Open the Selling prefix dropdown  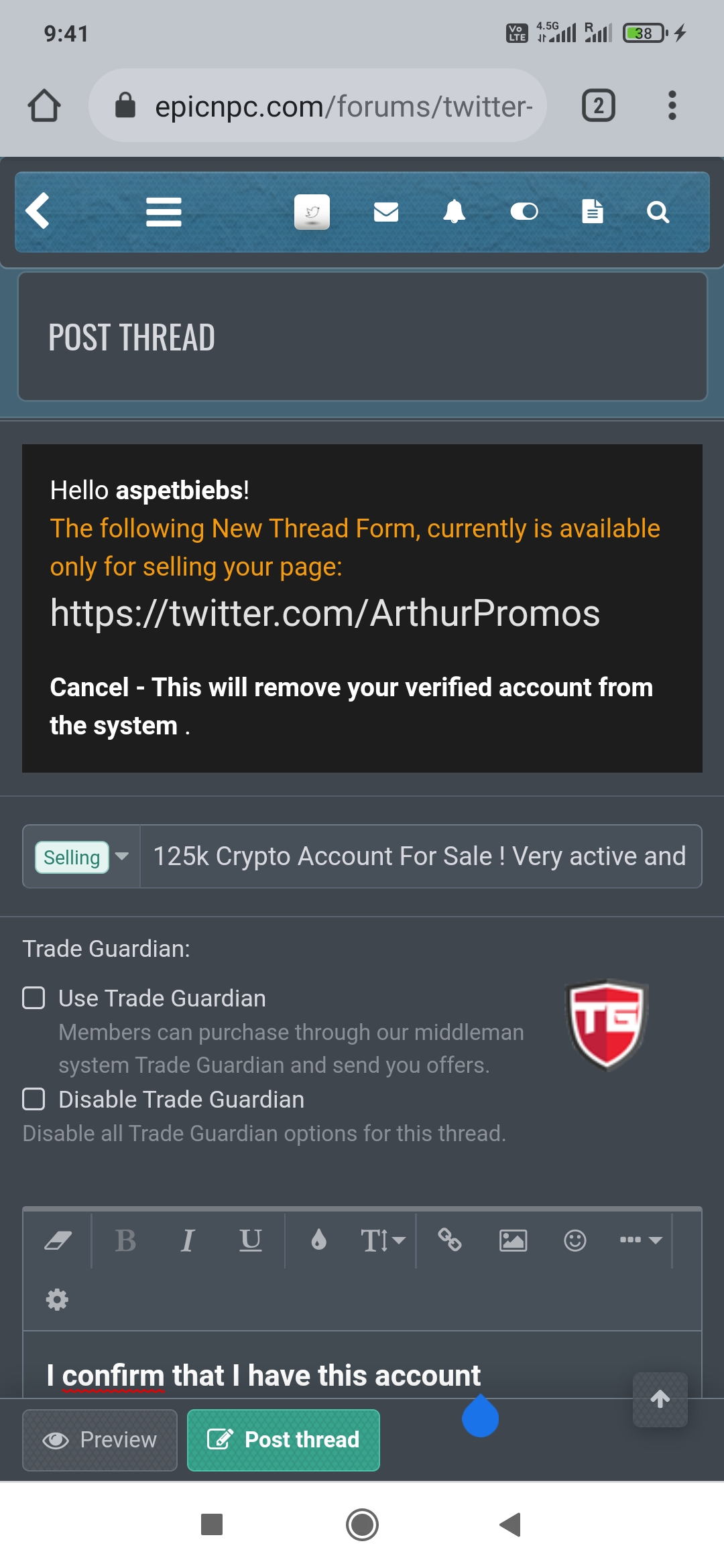click(x=82, y=856)
